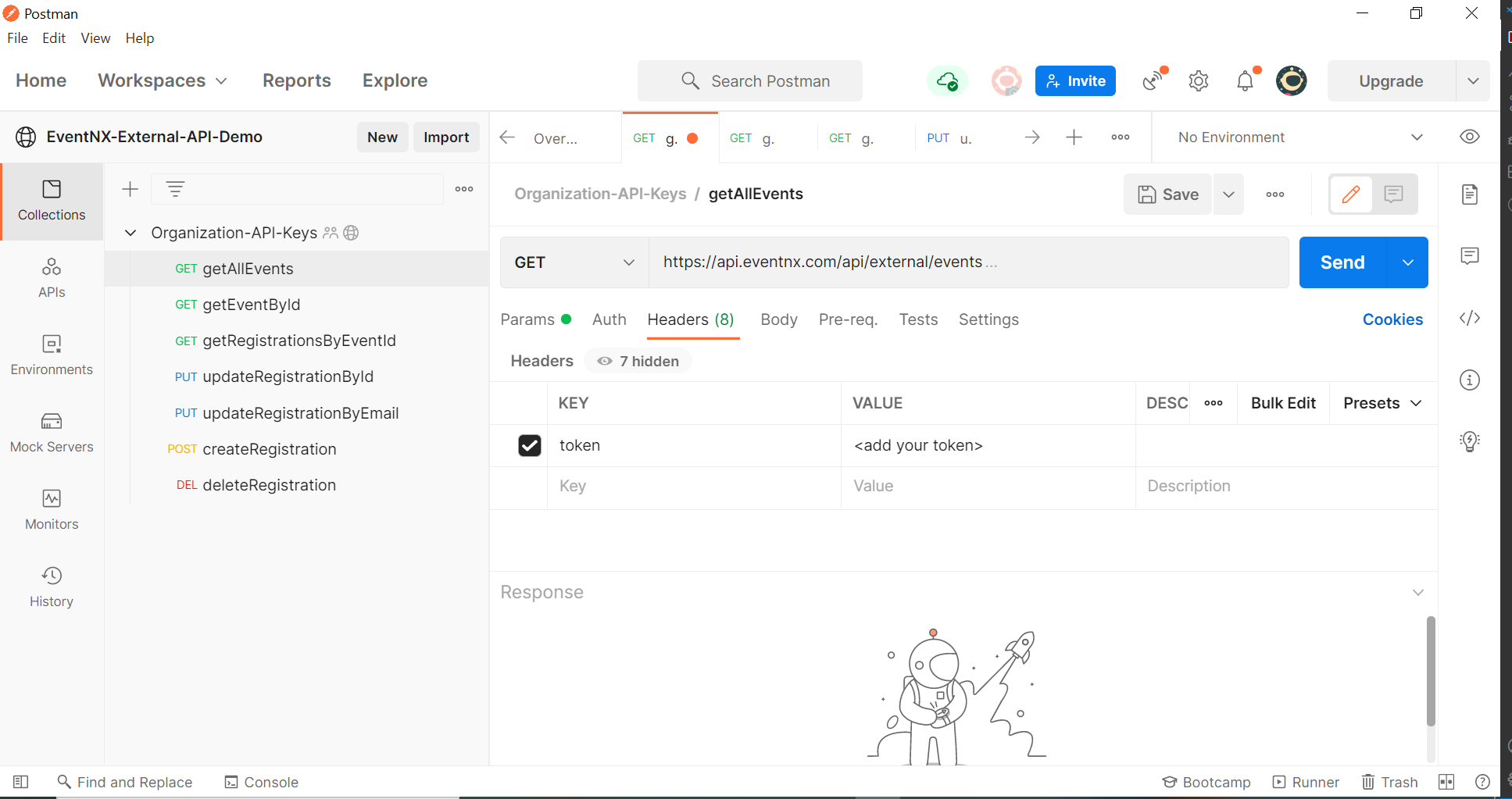This screenshot has width=1512, height=799.
Task: Click the Cookies link
Action: coord(1392,319)
